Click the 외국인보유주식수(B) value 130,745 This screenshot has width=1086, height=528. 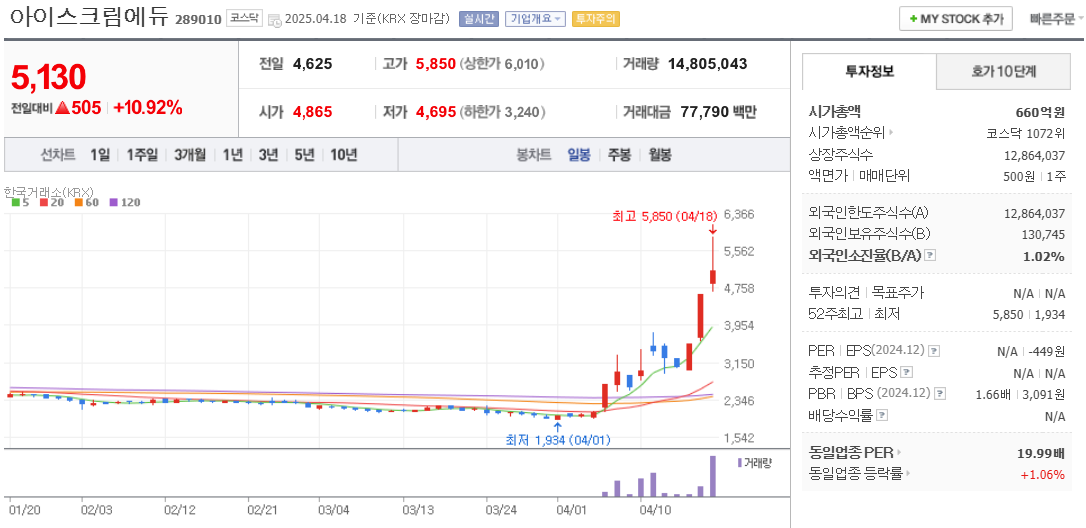click(1043, 234)
